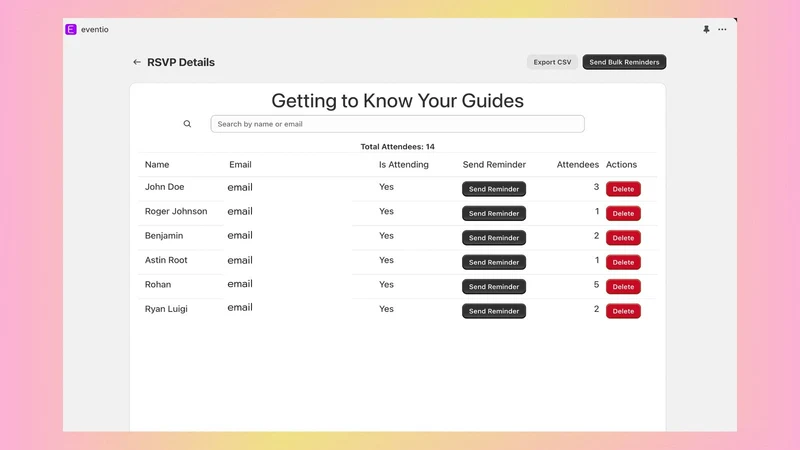Click Send Bulk Reminders button
The image size is (800, 450).
624,62
